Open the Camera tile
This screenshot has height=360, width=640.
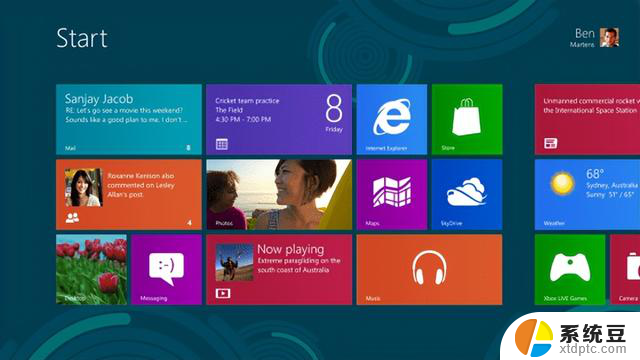[625, 269]
